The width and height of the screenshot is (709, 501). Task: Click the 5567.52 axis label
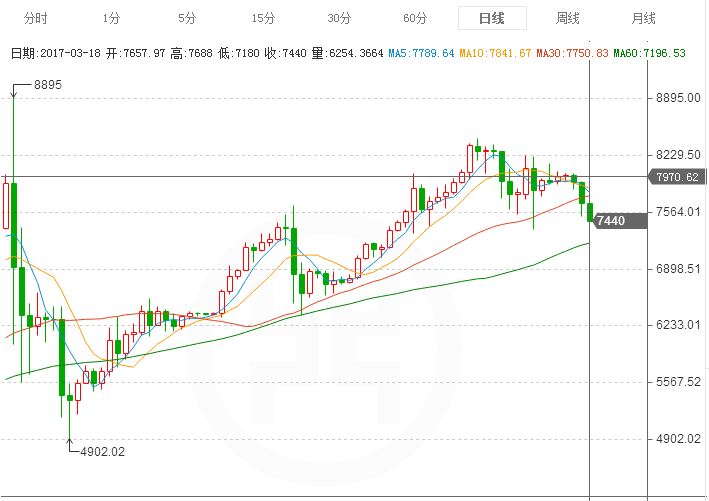point(678,382)
